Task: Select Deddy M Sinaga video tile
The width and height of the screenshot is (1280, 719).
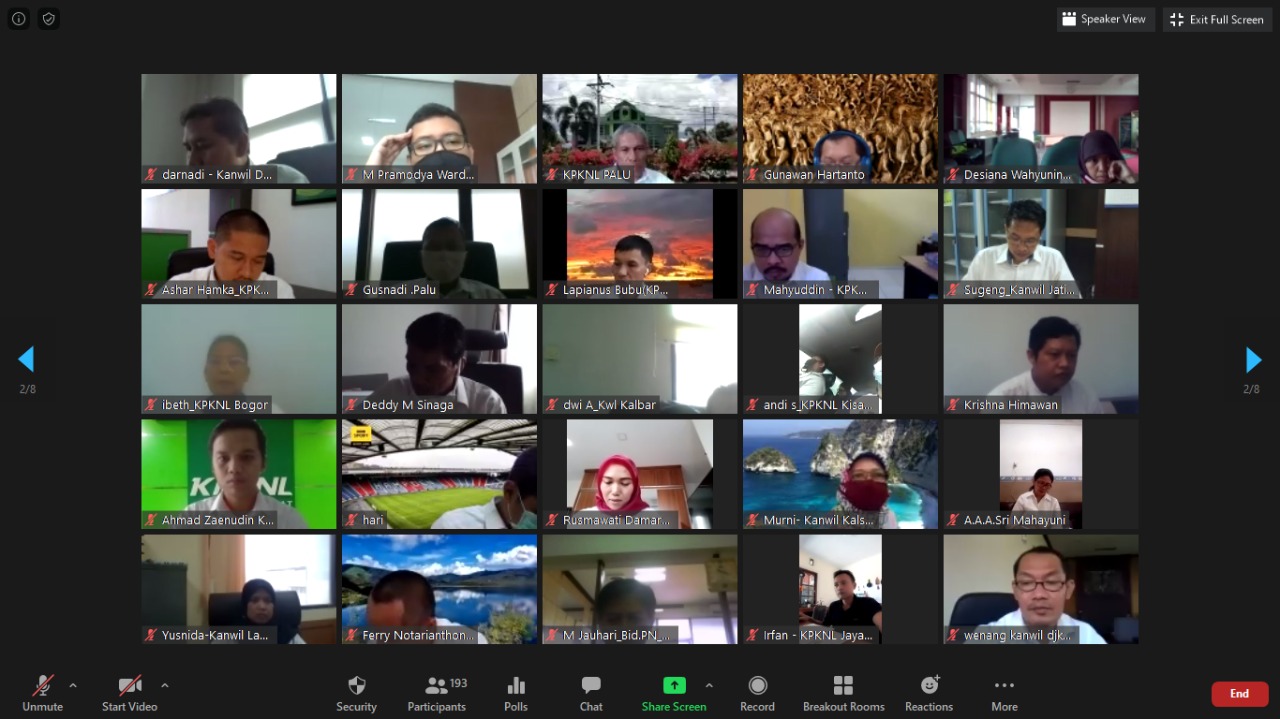Action: (x=439, y=359)
